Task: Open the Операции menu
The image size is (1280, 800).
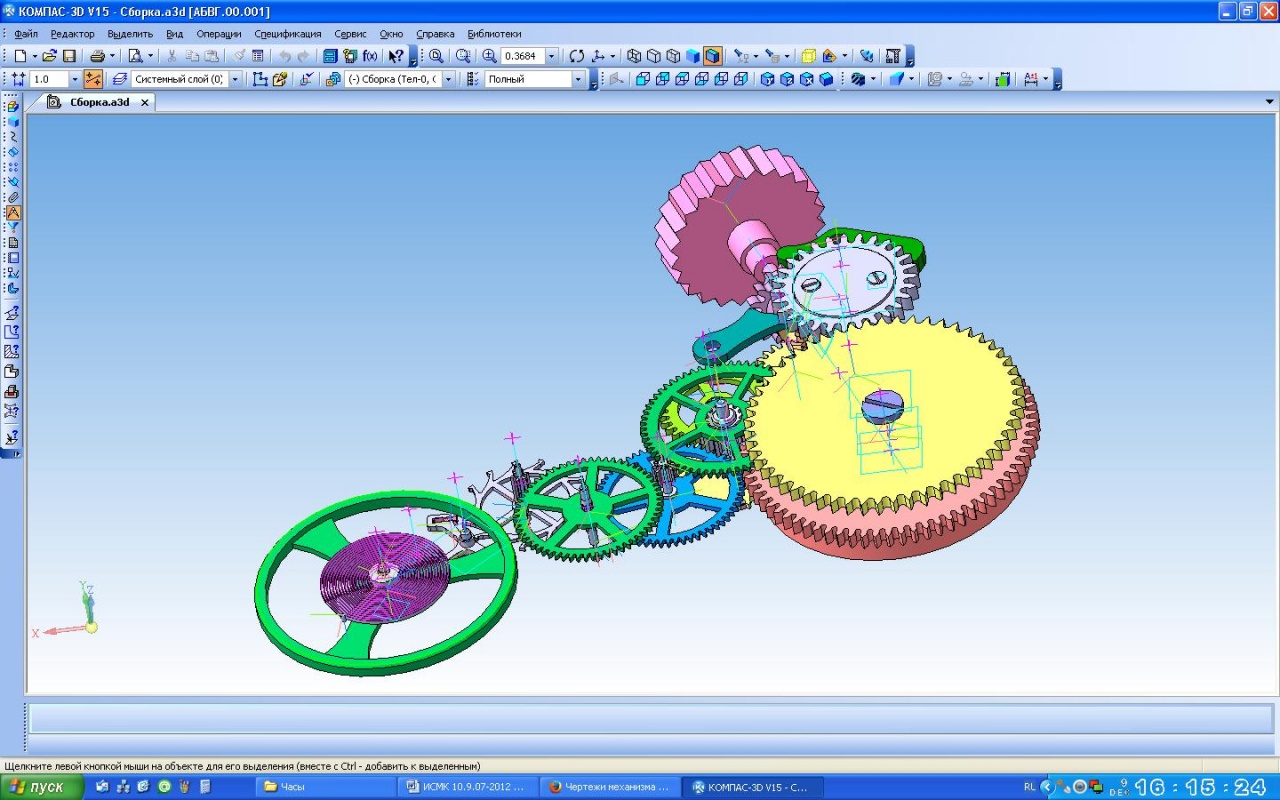Action: [x=218, y=34]
